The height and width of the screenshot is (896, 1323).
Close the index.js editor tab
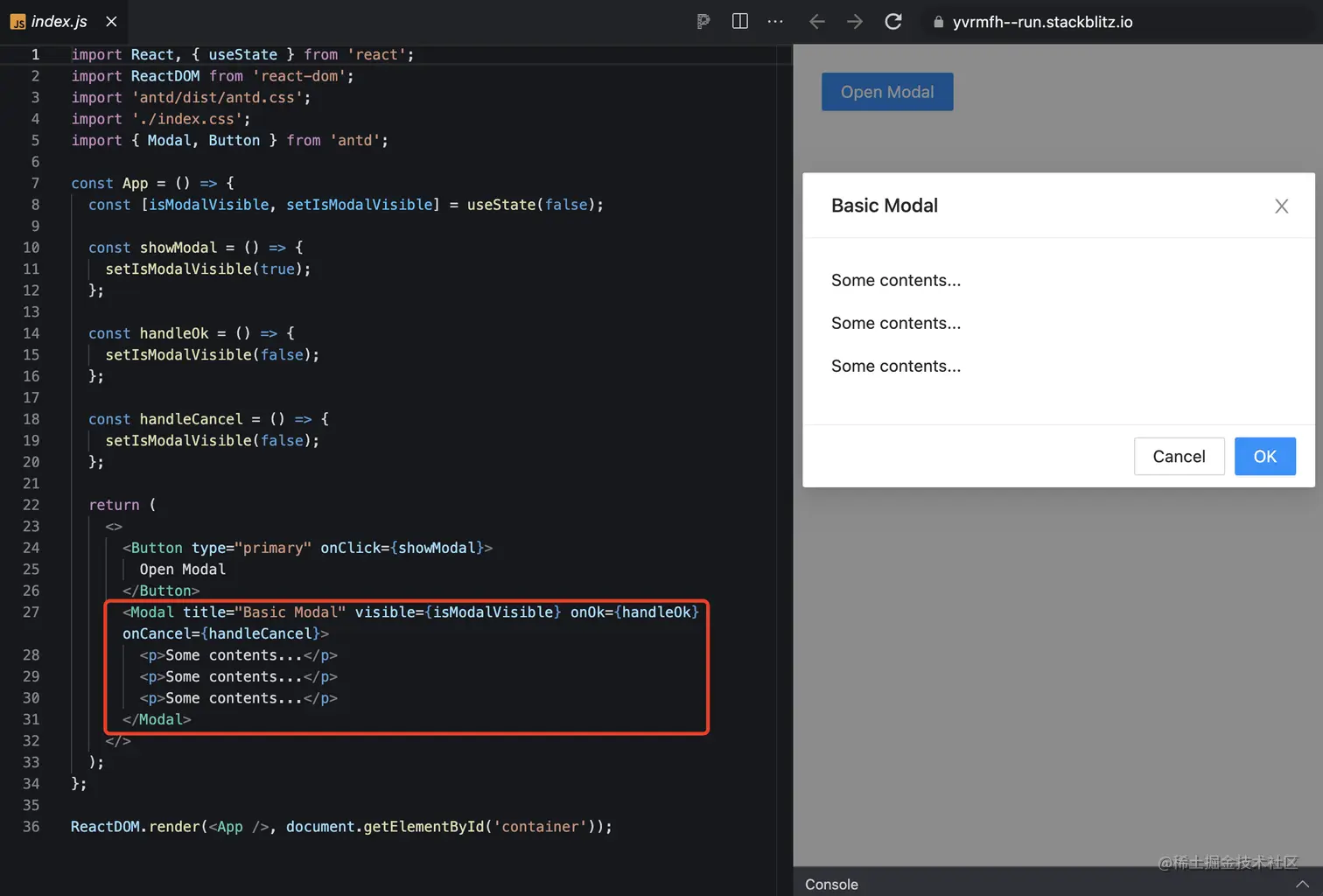[111, 22]
